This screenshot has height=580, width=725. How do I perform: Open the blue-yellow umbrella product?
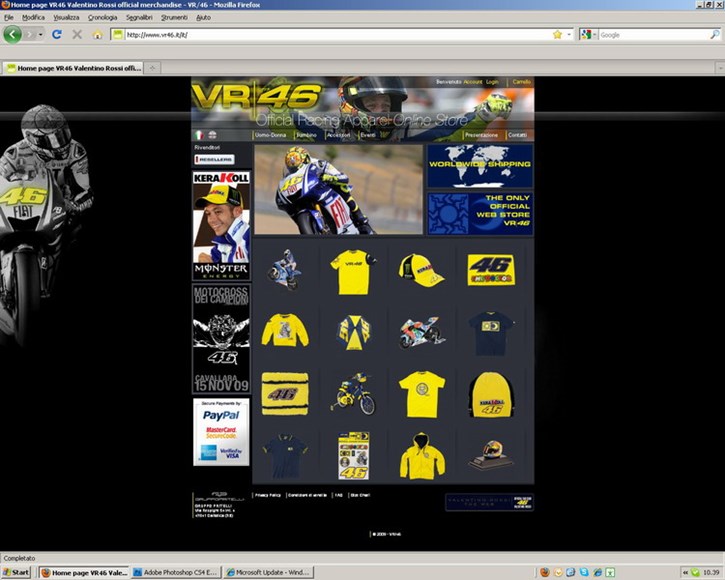tap(353, 332)
